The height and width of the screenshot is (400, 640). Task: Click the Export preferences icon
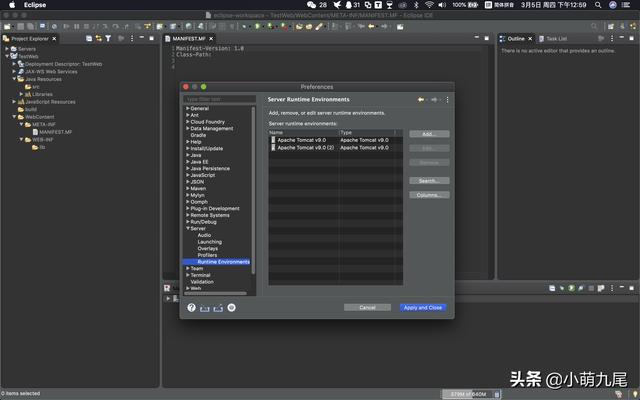[218, 308]
